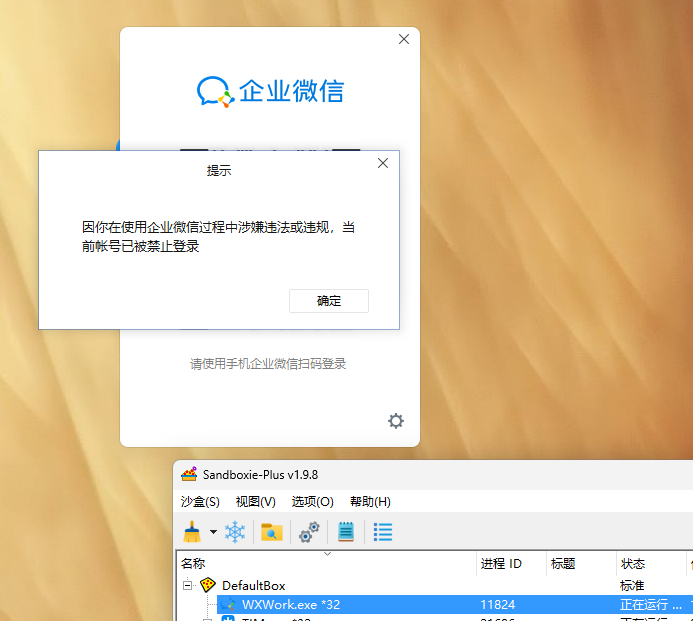Click the 企业微信 logo
This screenshot has width=693, height=621.
click(270, 91)
